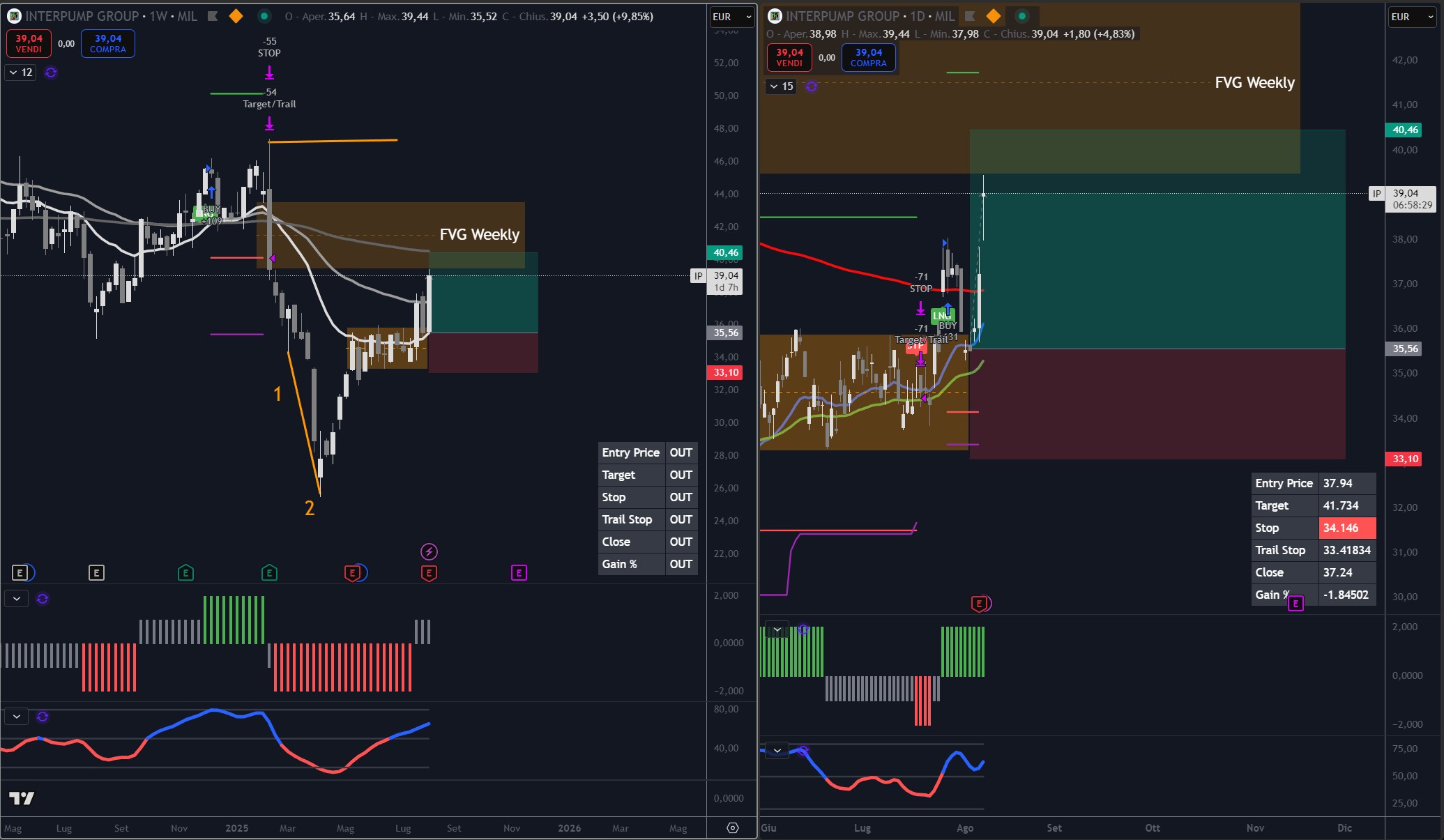This screenshot has width=1444, height=840.
Task: Click the magenta E earnings marker near Nov
Action: [519, 573]
